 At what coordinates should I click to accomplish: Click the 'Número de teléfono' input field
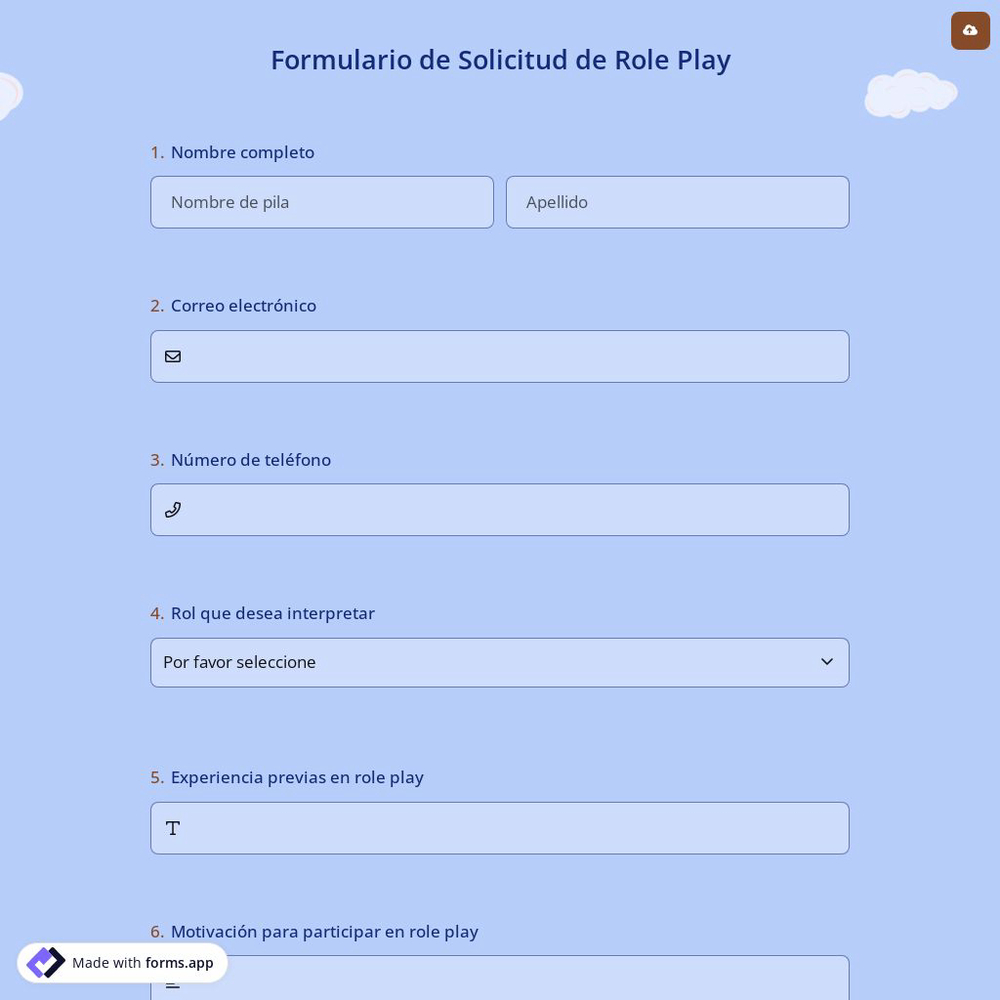[x=500, y=510]
